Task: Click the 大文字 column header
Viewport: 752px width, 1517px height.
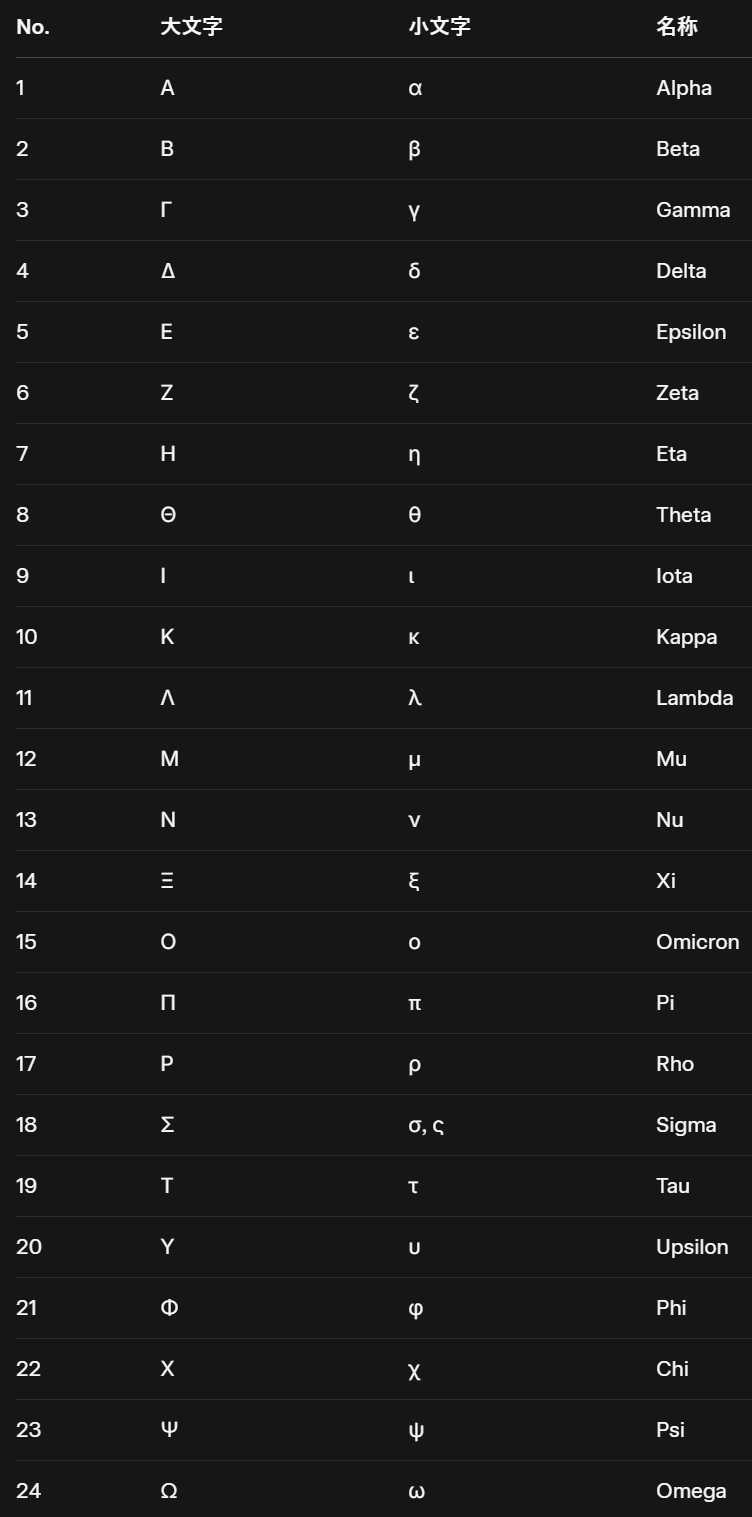Action: [x=191, y=27]
